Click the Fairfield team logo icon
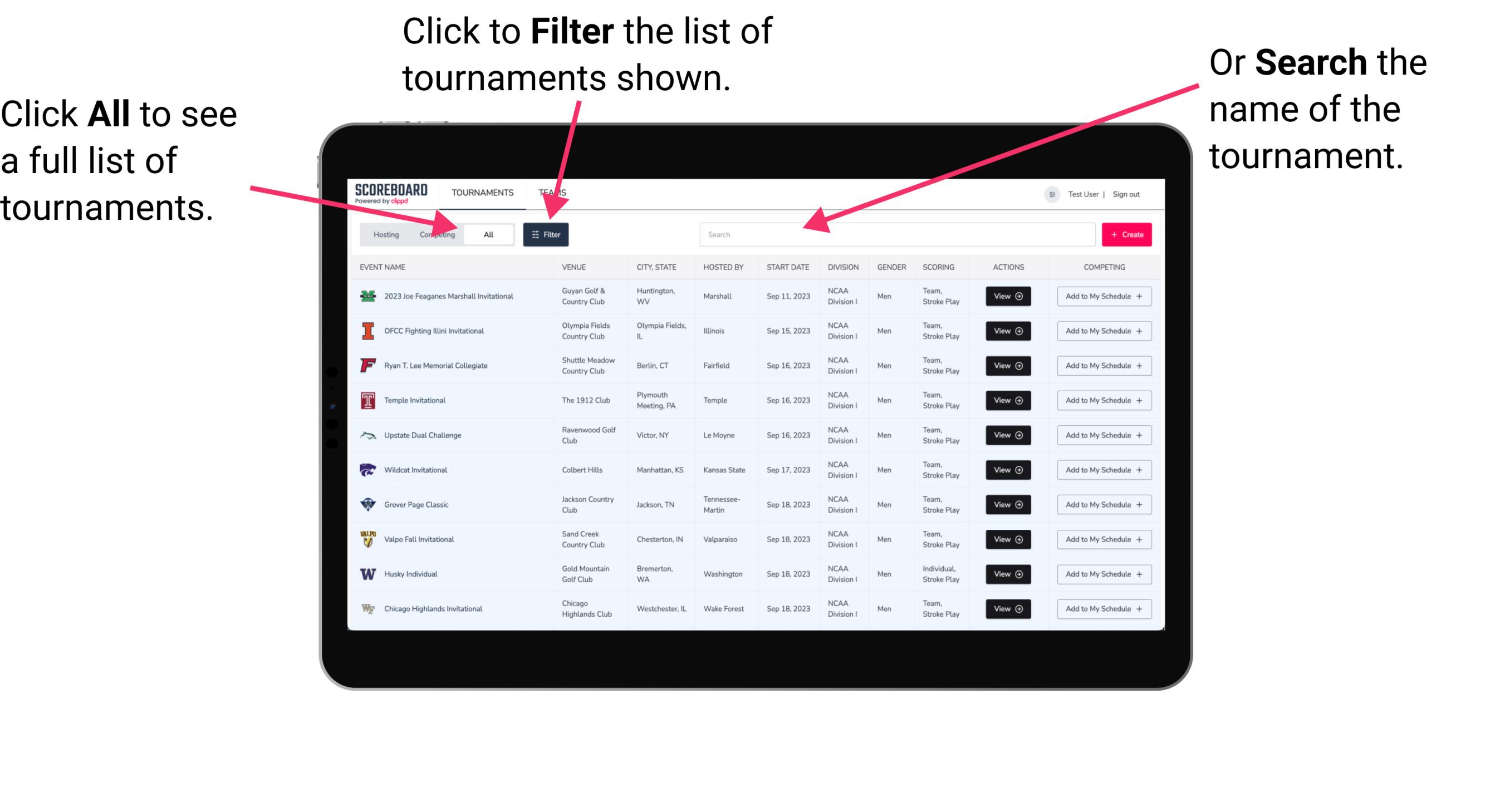This screenshot has width=1510, height=812. click(x=366, y=366)
